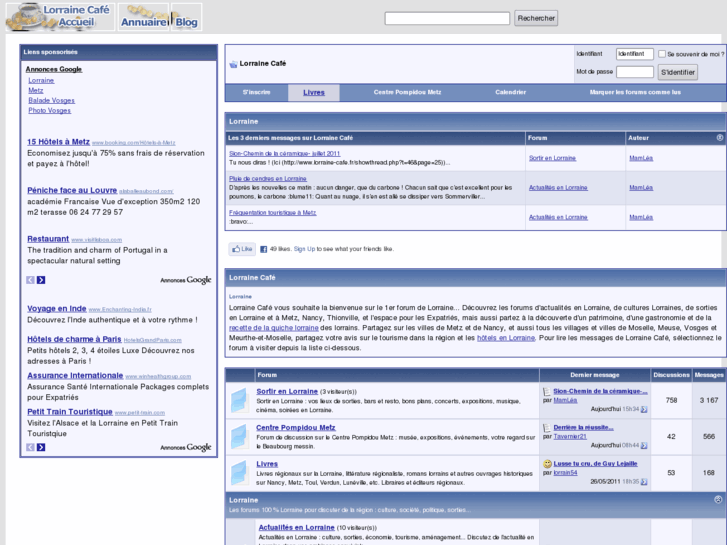727x545 pixels.
Task: Click the Rechercher button
Action: [x=536, y=18]
